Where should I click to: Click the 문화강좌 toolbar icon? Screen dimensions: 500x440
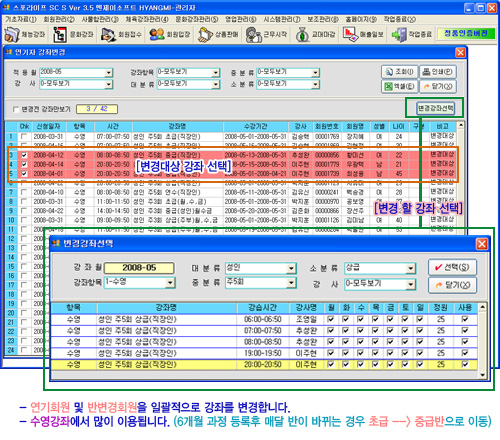point(74,34)
